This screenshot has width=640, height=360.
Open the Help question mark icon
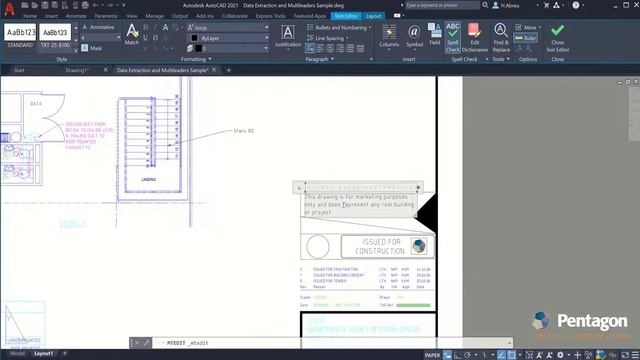(576, 5)
